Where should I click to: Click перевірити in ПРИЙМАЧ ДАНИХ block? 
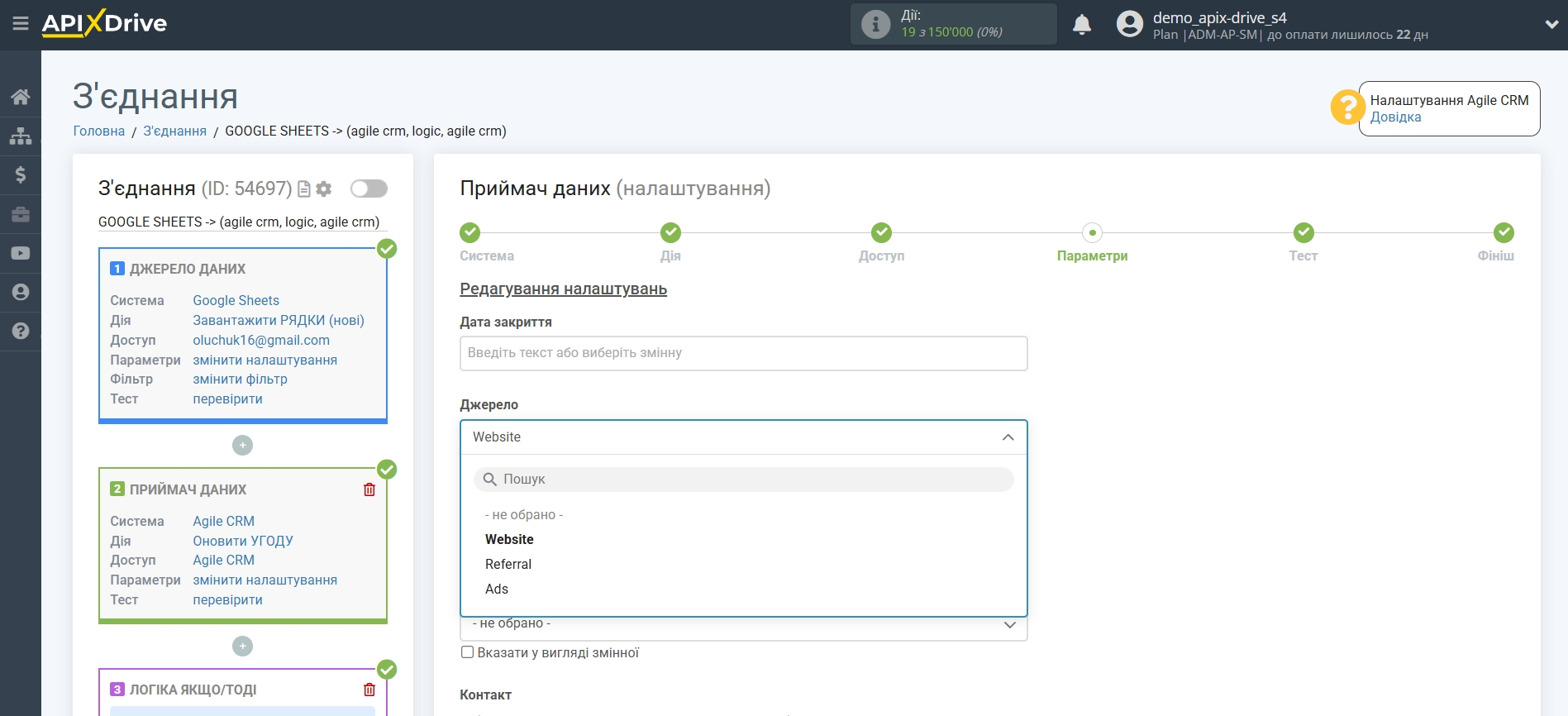[227, 599]
